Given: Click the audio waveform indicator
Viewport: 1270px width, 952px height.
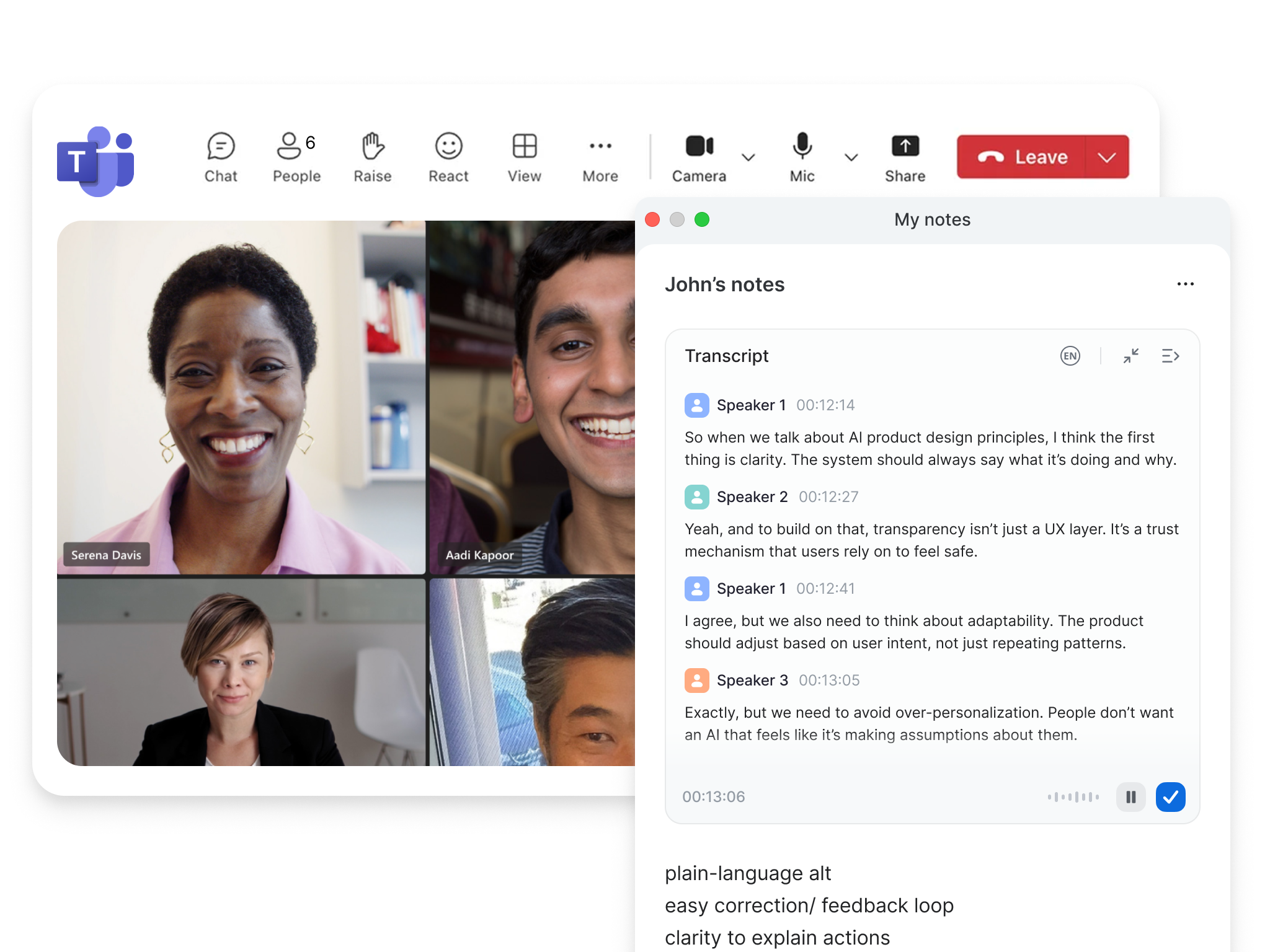Looking at the screenshot, I should click(x=1072, y=797).
